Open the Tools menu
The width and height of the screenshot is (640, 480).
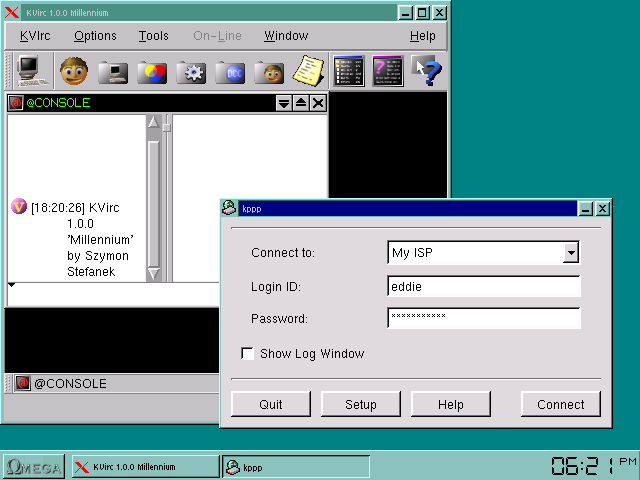click(153, 36)
